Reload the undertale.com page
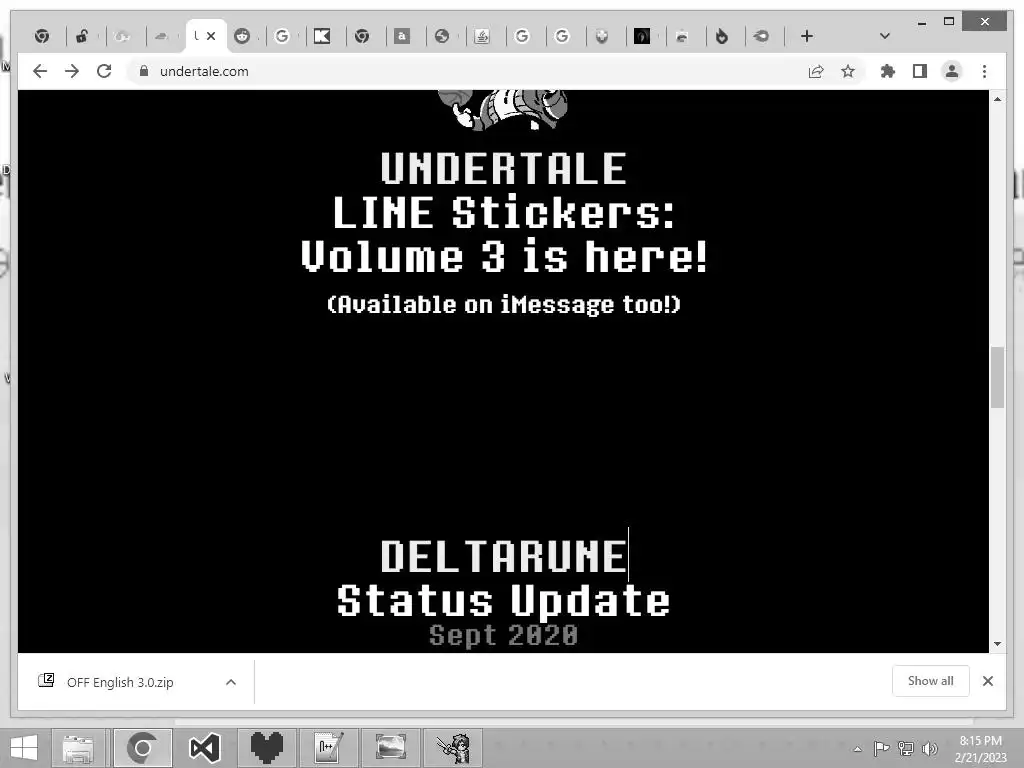This screenshot has width=1024, height=768. pos(104,71)
